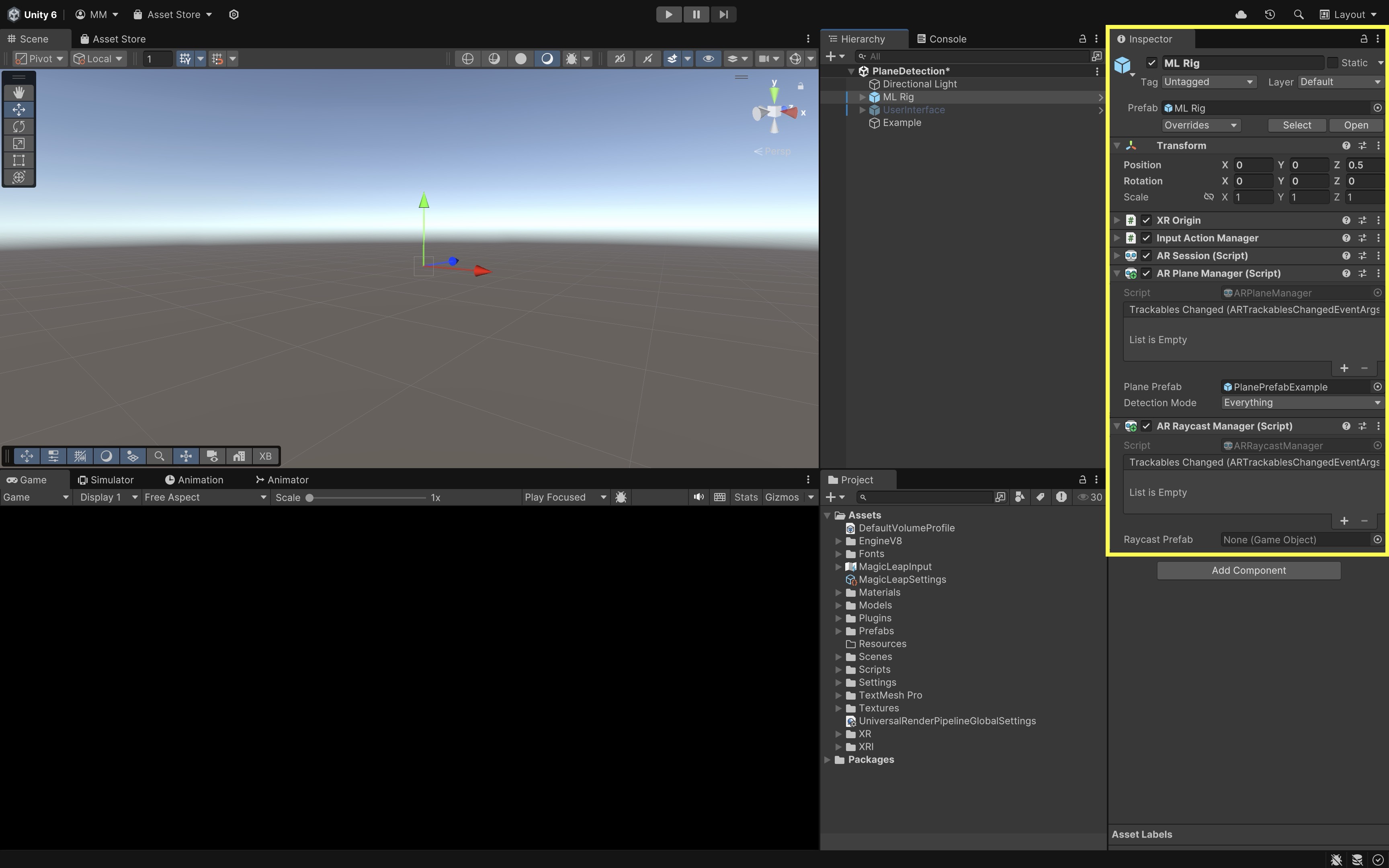Switch to the Console tab
This screenshot has height=868, width=1389.
(x=941, y=39)
